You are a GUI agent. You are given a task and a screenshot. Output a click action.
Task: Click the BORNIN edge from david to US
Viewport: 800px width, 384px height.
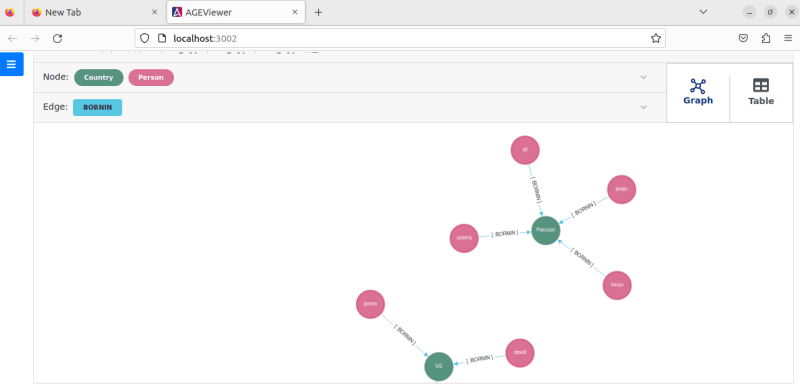(480, 359)
